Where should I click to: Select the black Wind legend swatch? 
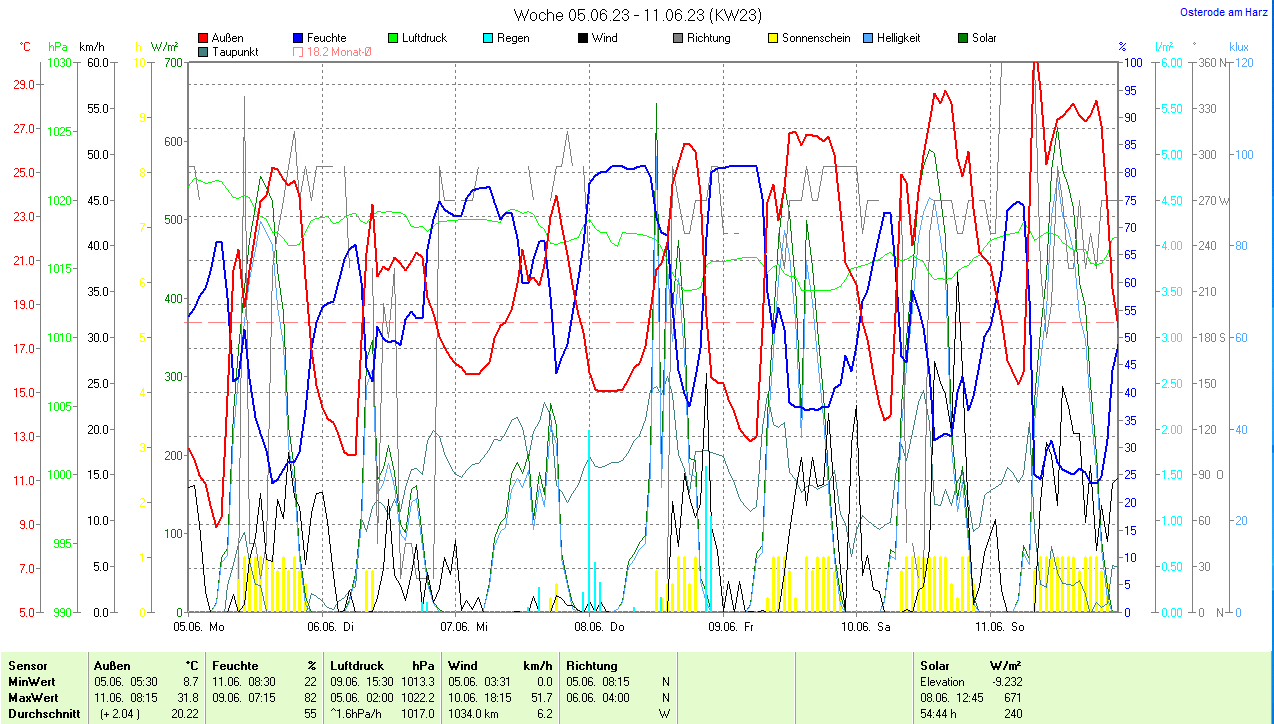point(582,38)
